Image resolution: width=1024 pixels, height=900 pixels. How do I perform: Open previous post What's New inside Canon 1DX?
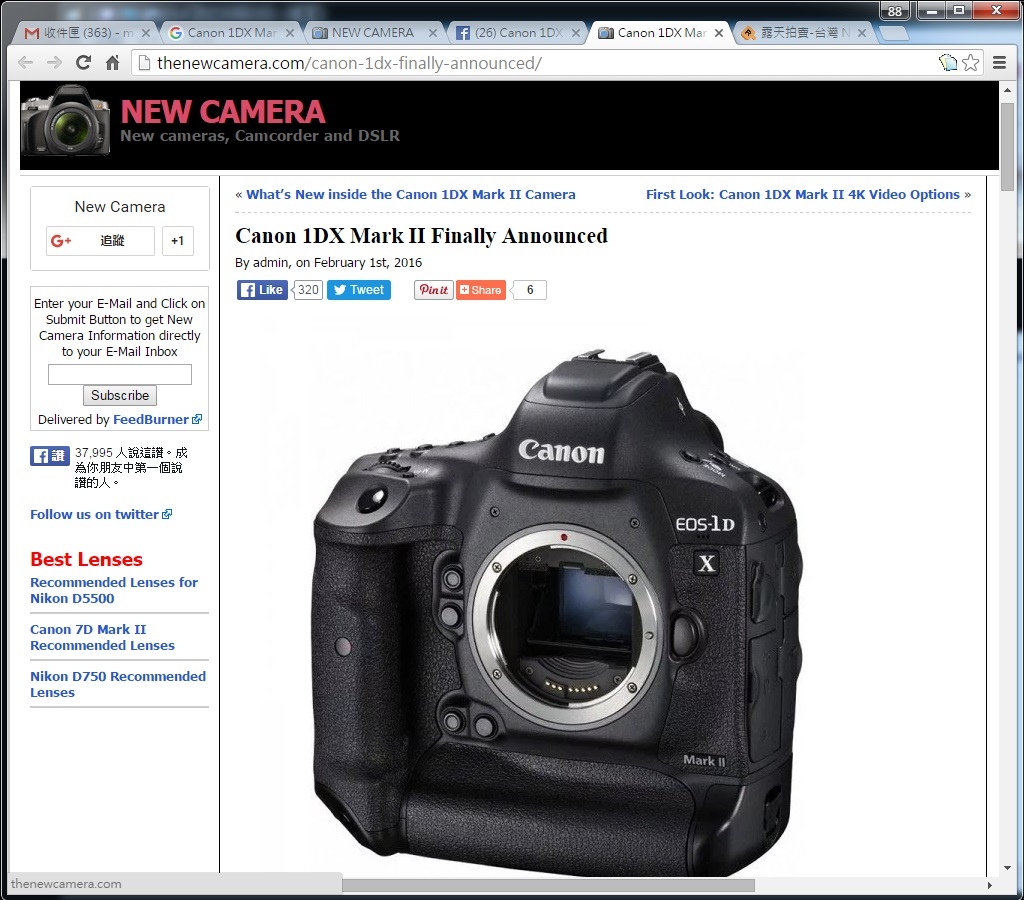[410, 194]
